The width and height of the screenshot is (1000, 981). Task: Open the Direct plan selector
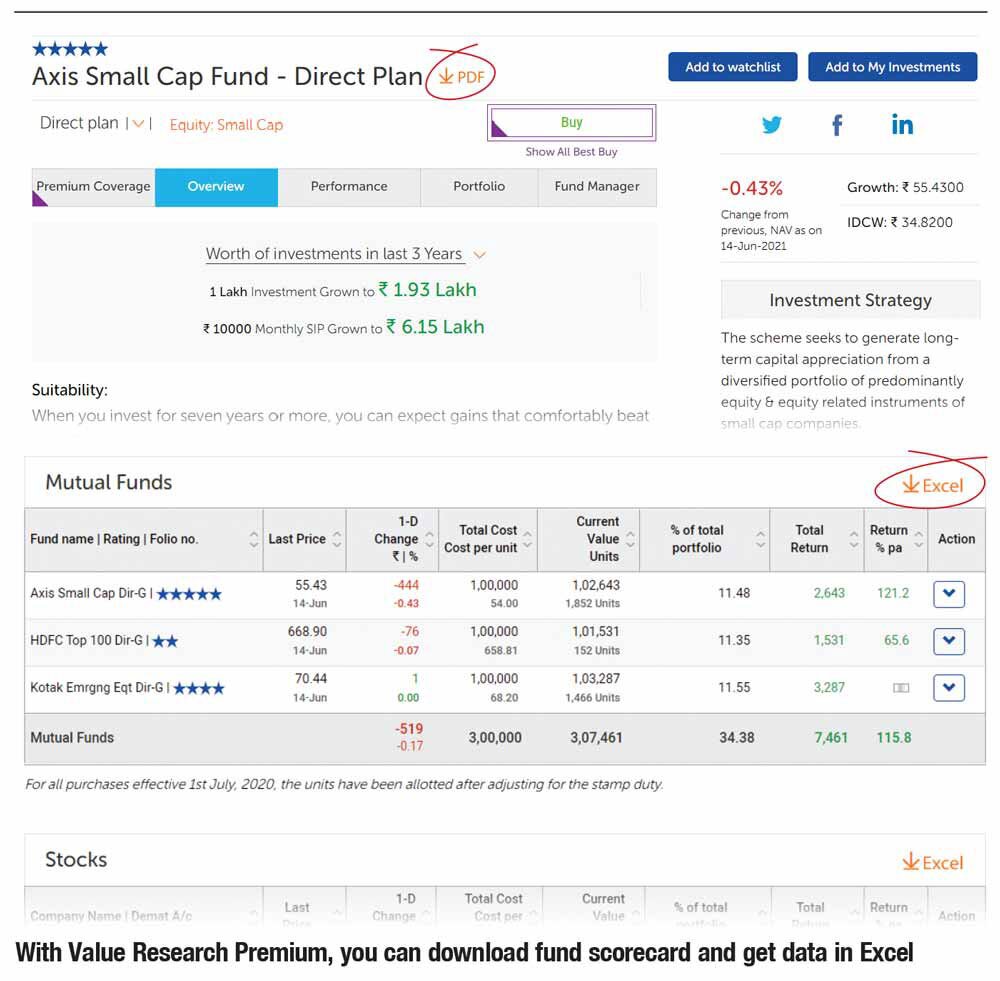tap(138, 124)
